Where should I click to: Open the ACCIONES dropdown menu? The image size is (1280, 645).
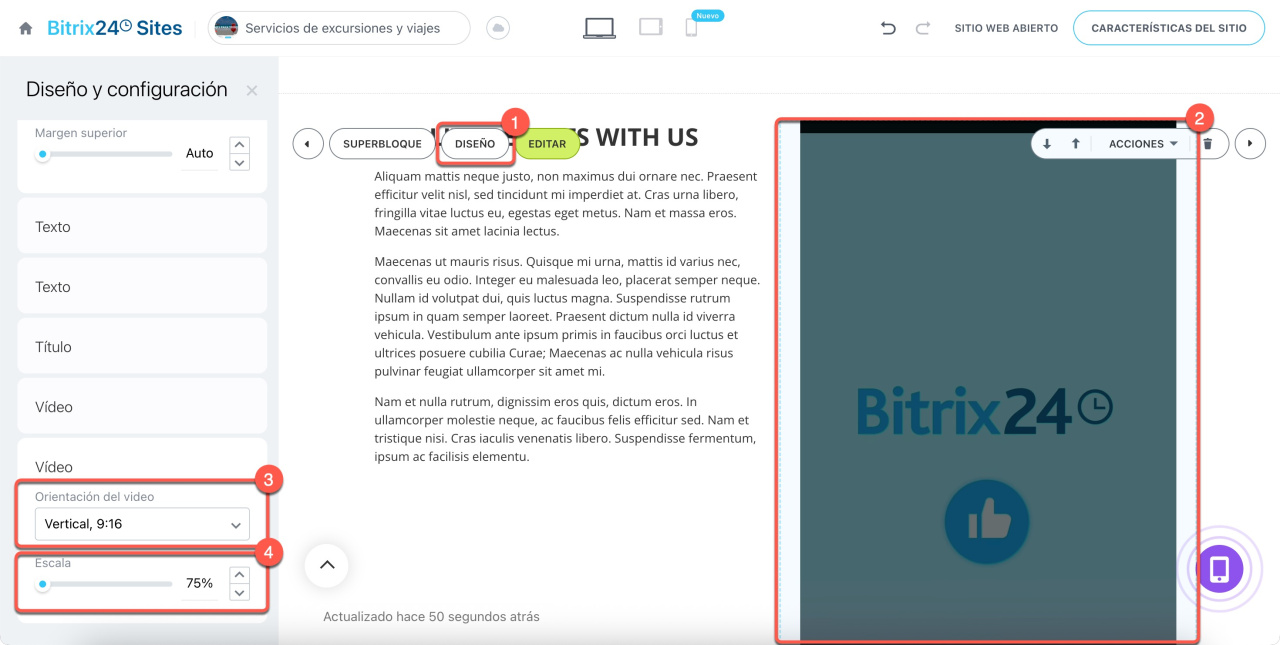[x=1142, y=144]
